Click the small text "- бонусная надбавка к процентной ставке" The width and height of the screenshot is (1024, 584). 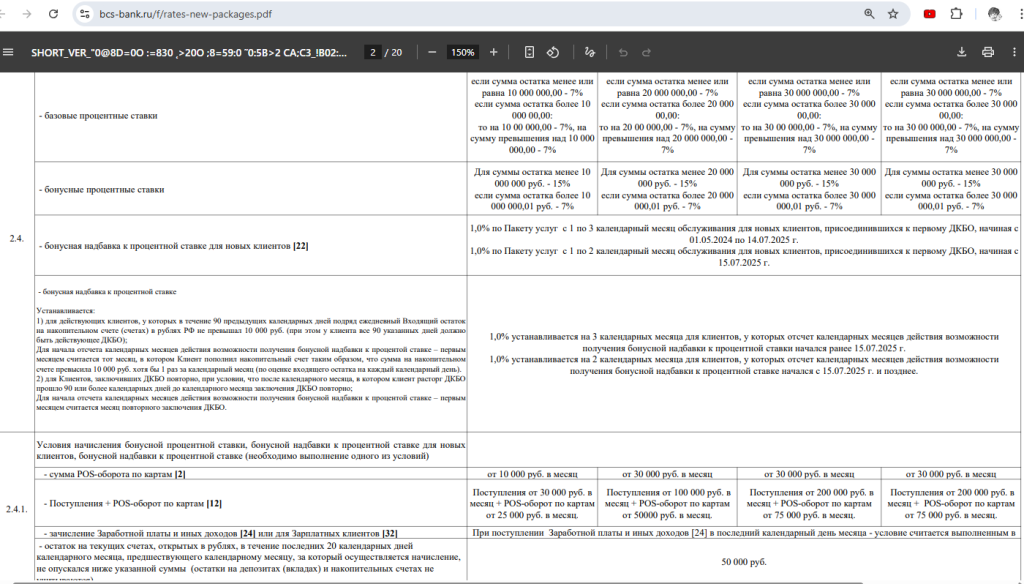pos(108,292)
